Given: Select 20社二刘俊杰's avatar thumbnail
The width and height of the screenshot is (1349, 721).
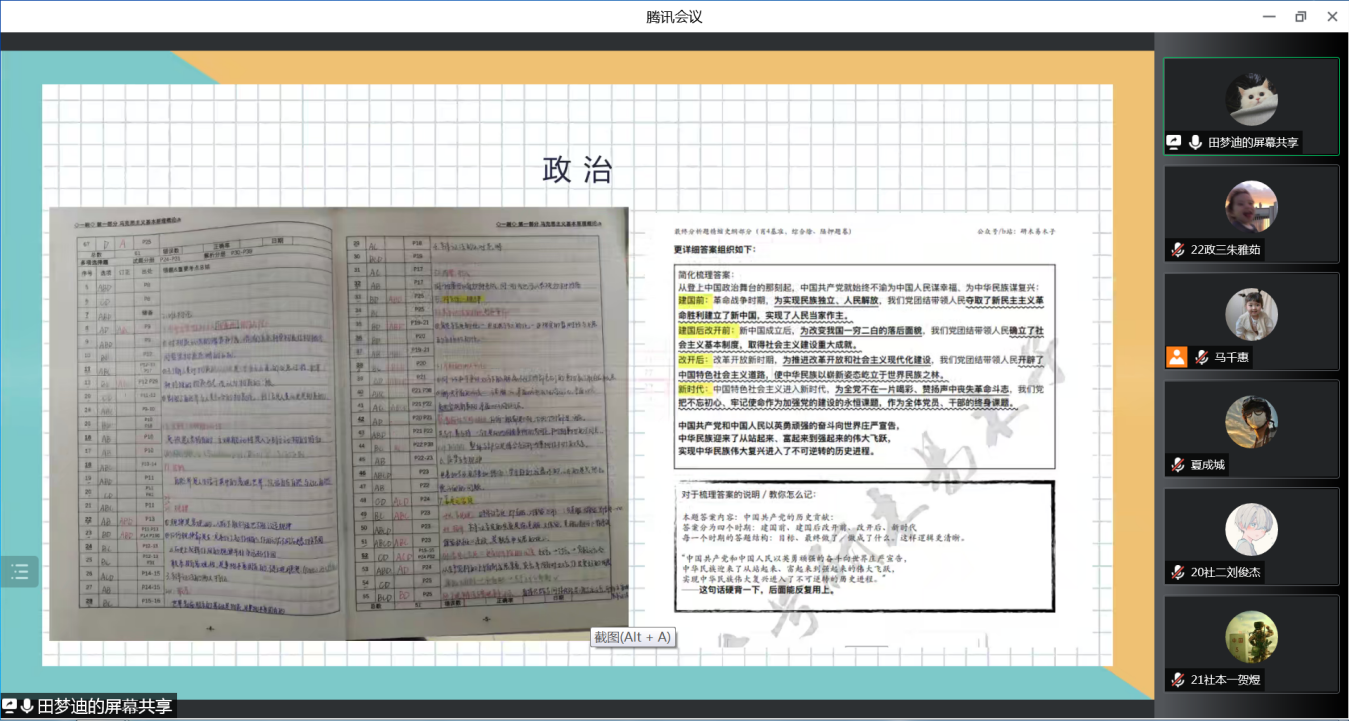Looking at the screenshot, I should 1251,530.
